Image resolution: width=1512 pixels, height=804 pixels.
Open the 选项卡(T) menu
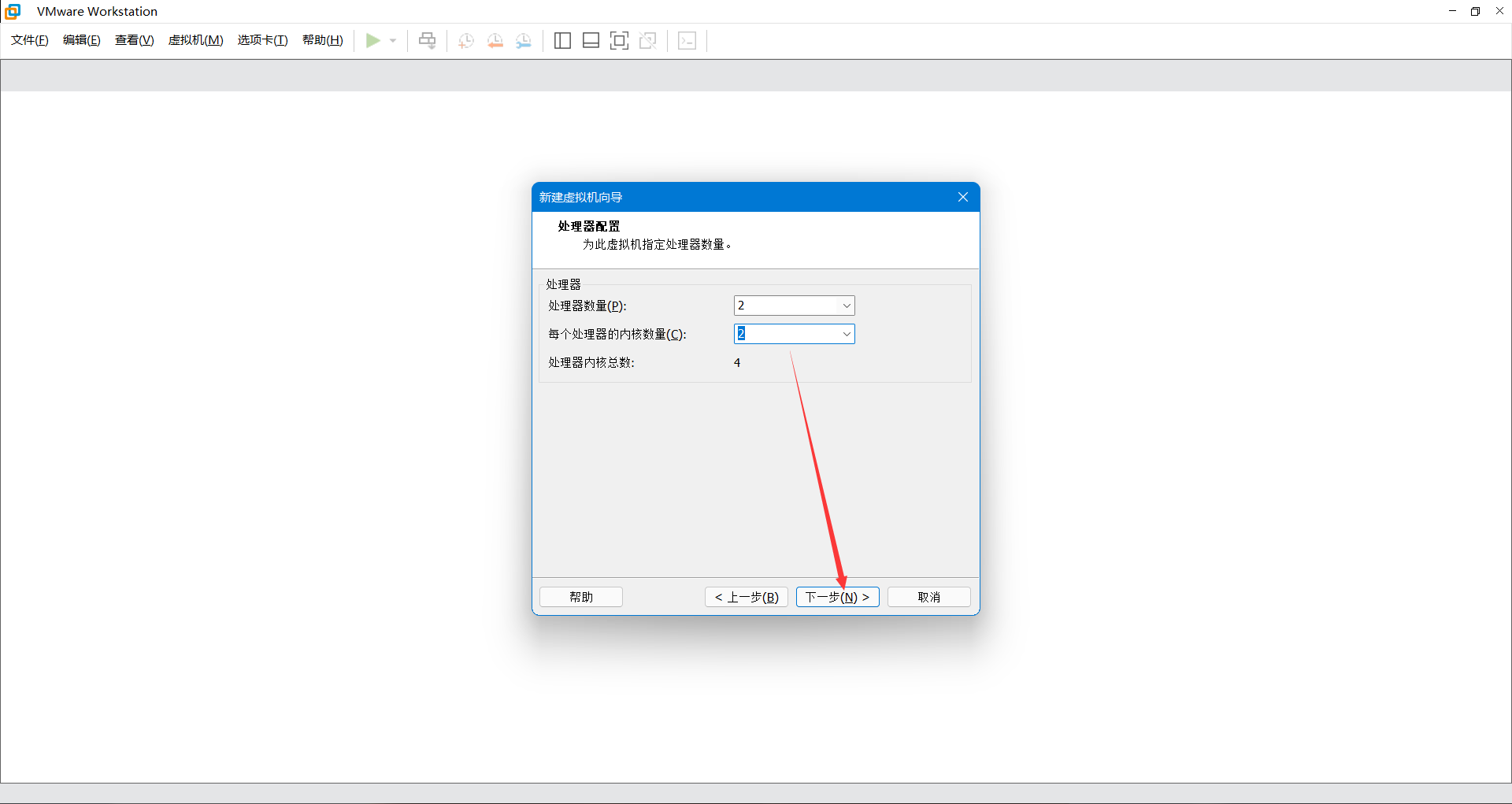click(x=263, y=40)
